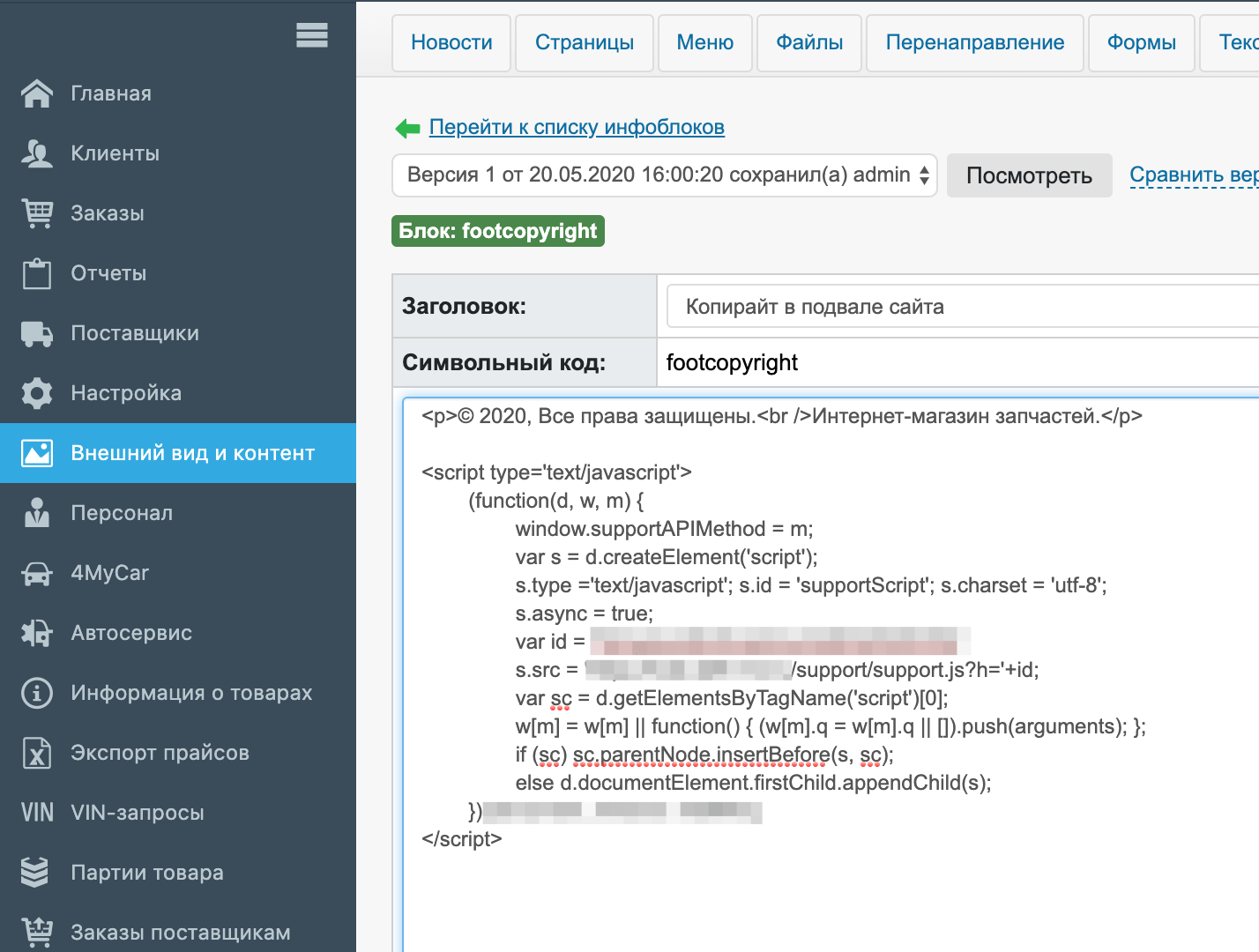Click the Главная home icon
Image resolution: width=1259 pixels, height=952 pixels.
pos(37,93)
